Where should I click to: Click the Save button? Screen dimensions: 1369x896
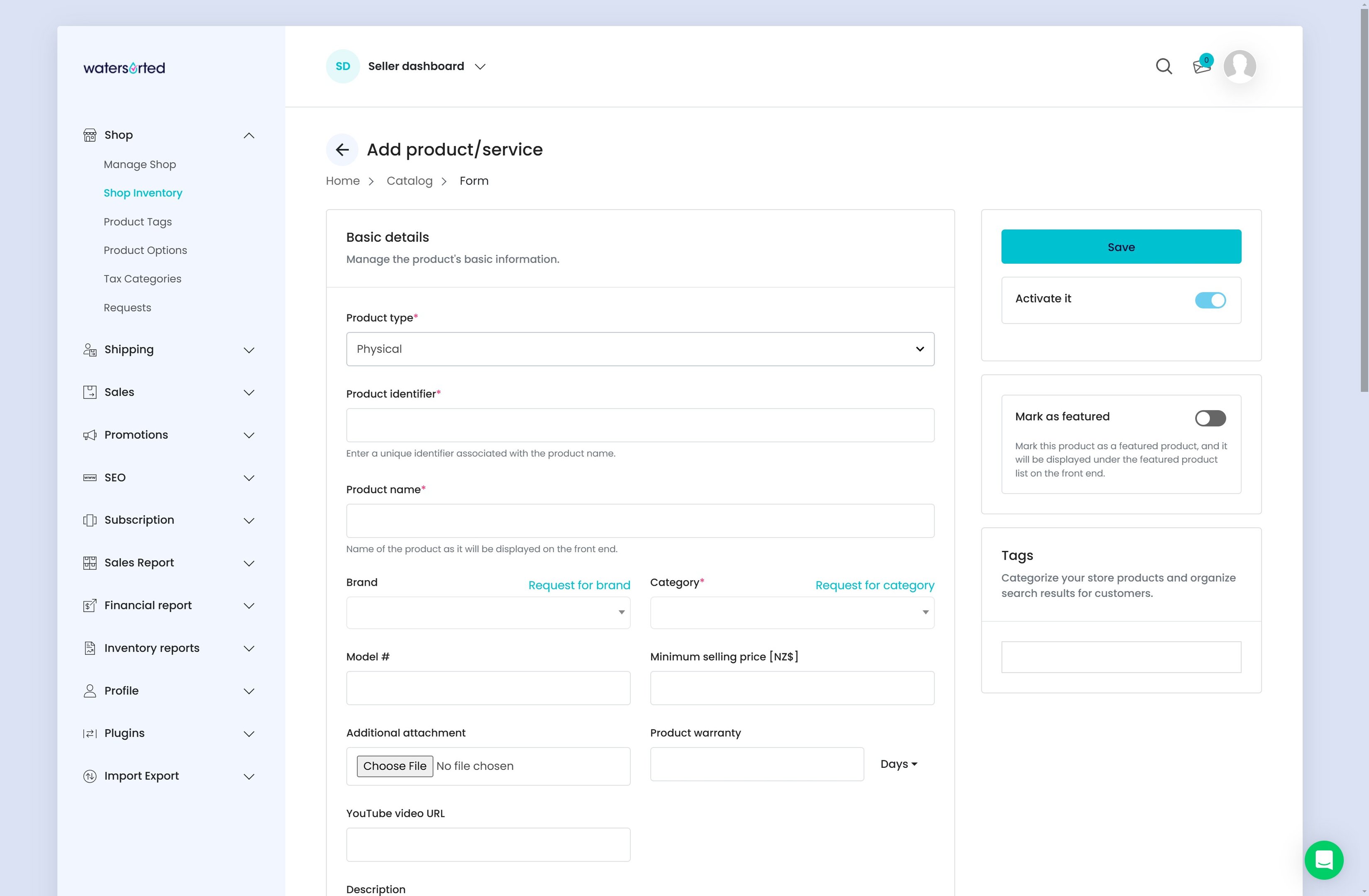point(1120,247)
